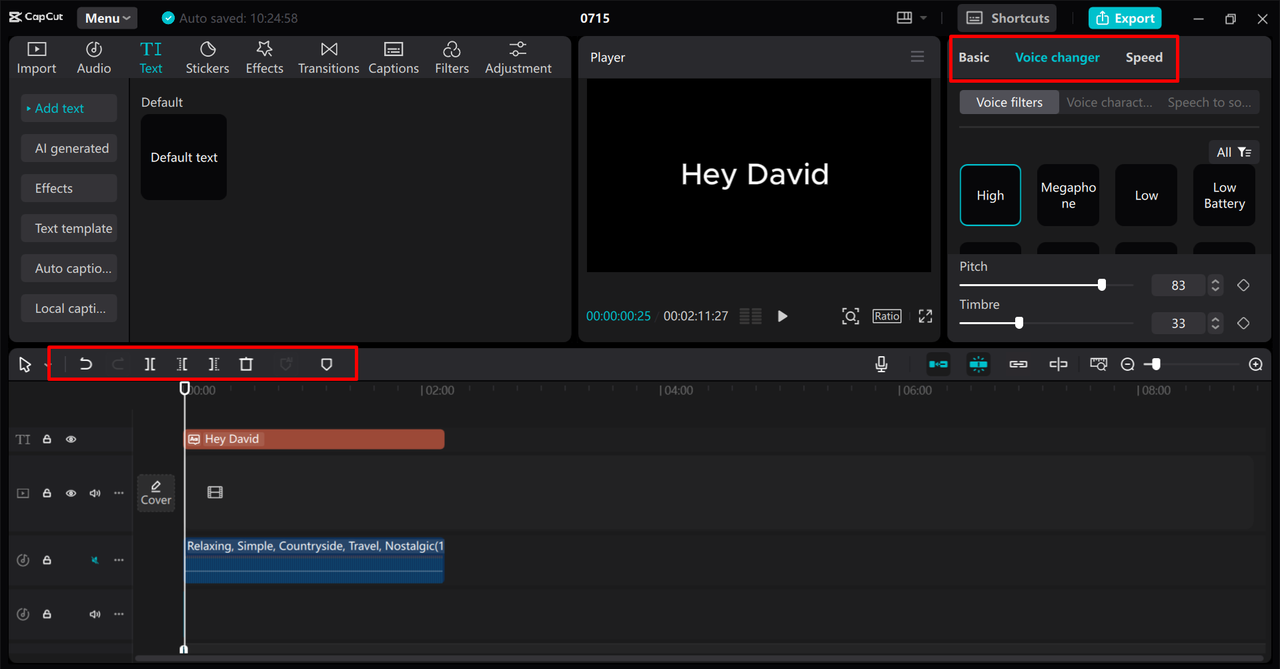1280x669 pixels.
Task: Add a Pitch keyframe with the diamond icon
Action: click(1244, 285)
